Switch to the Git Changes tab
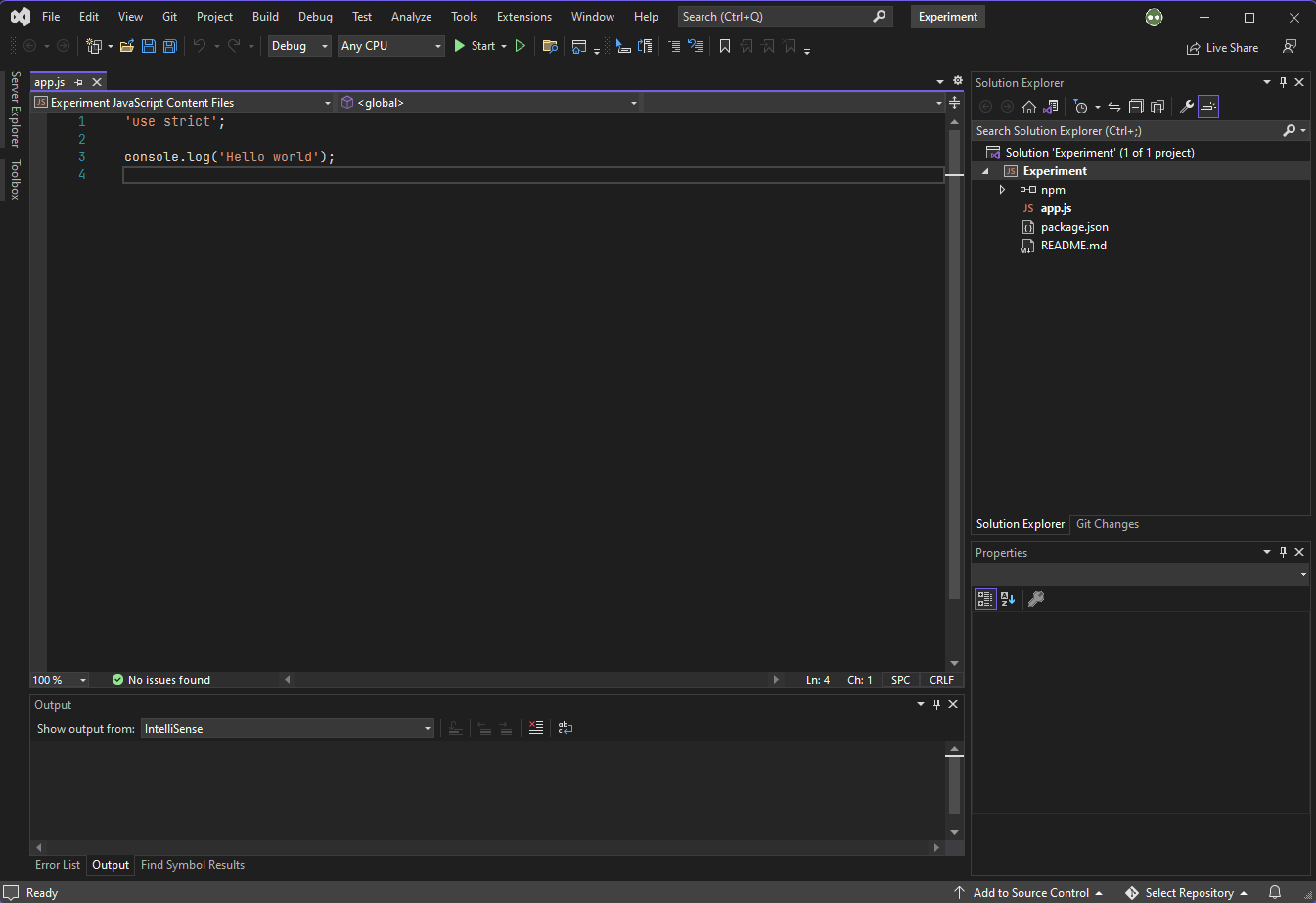Image resolution: width=1316 pixels, height=903 pixels. coord(1108,524)
